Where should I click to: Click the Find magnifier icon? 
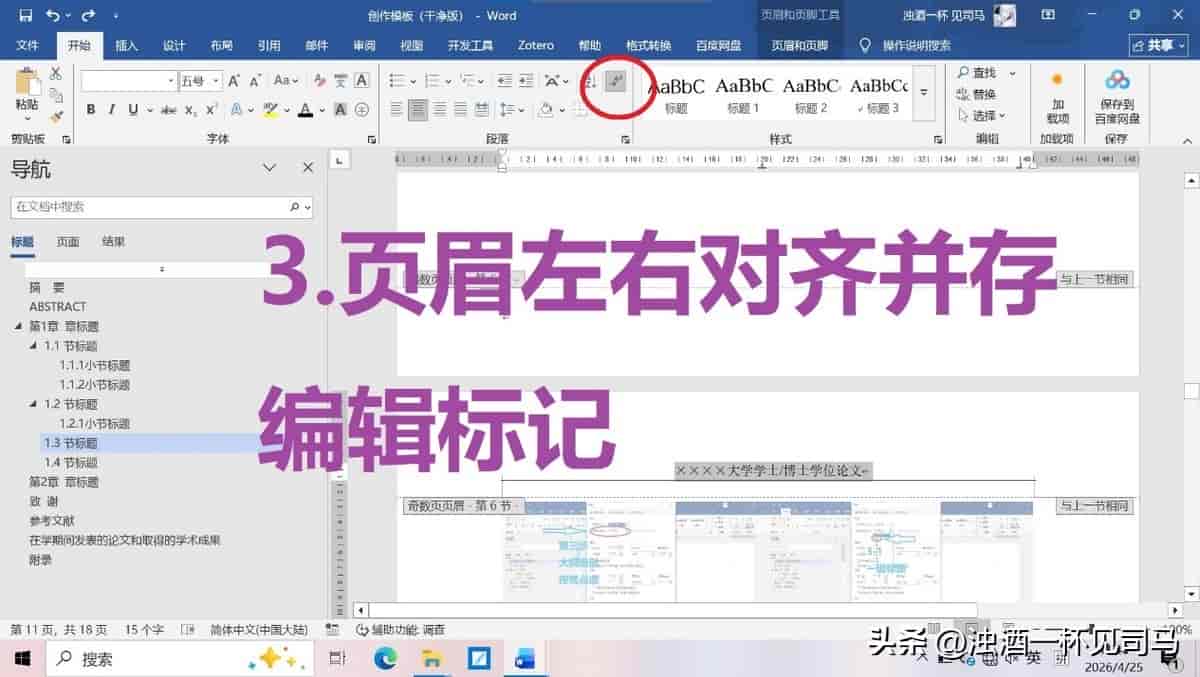[963, 73]
